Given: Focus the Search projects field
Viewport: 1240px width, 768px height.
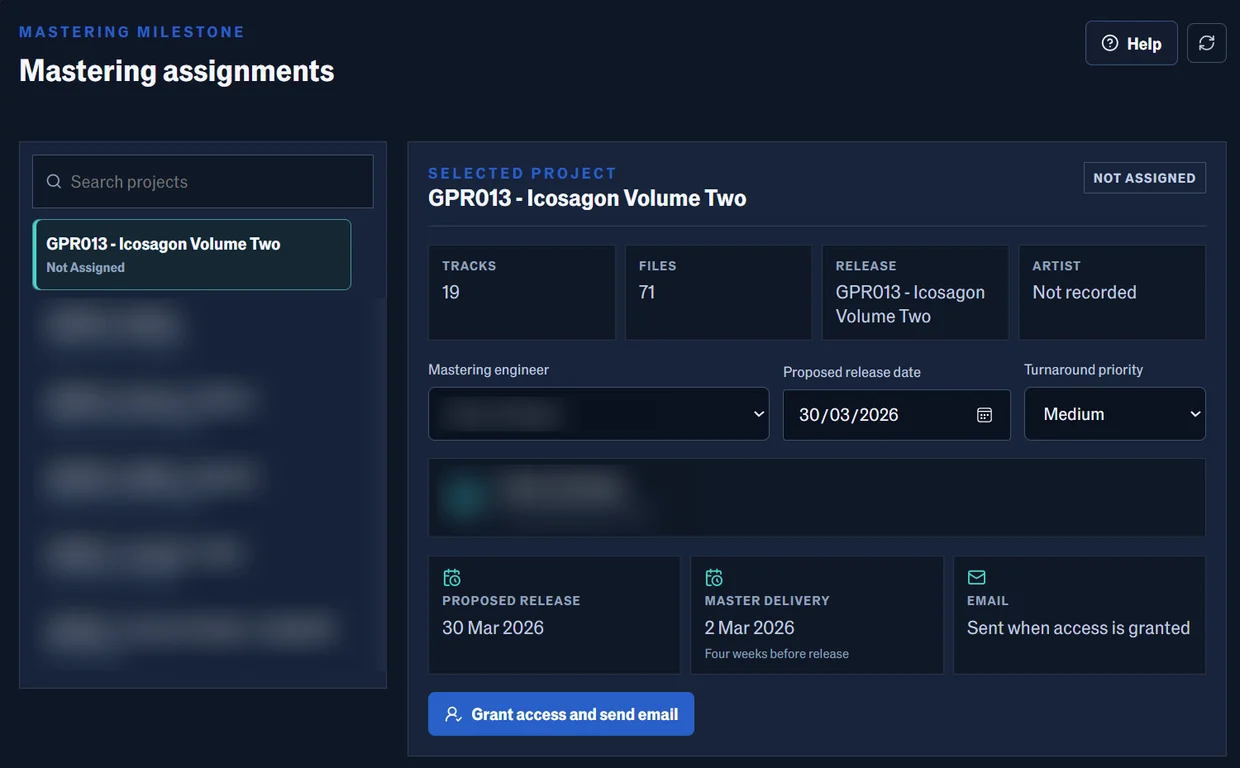Looking at the screenshot, I should pos(203,181).
